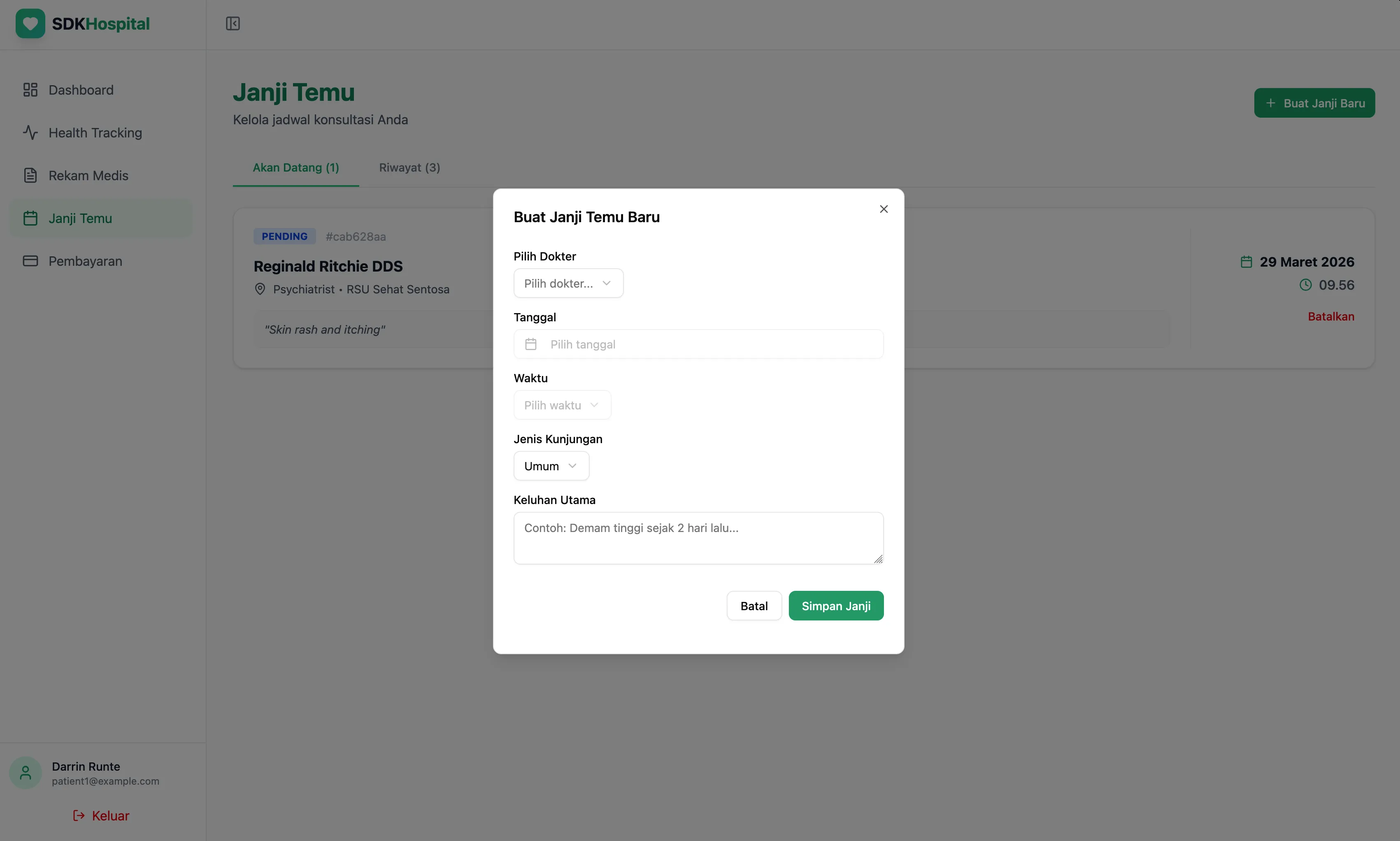This screenshot has height=841, width=1400.
Task: Switch to the Riwayat tab
Action: tap(409, 167)
